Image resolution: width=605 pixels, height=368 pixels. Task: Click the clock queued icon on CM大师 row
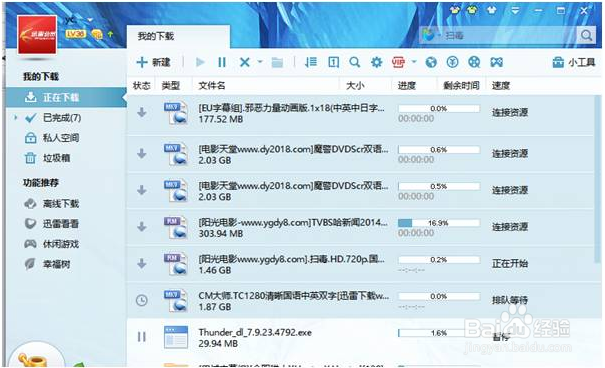point(142,300)
